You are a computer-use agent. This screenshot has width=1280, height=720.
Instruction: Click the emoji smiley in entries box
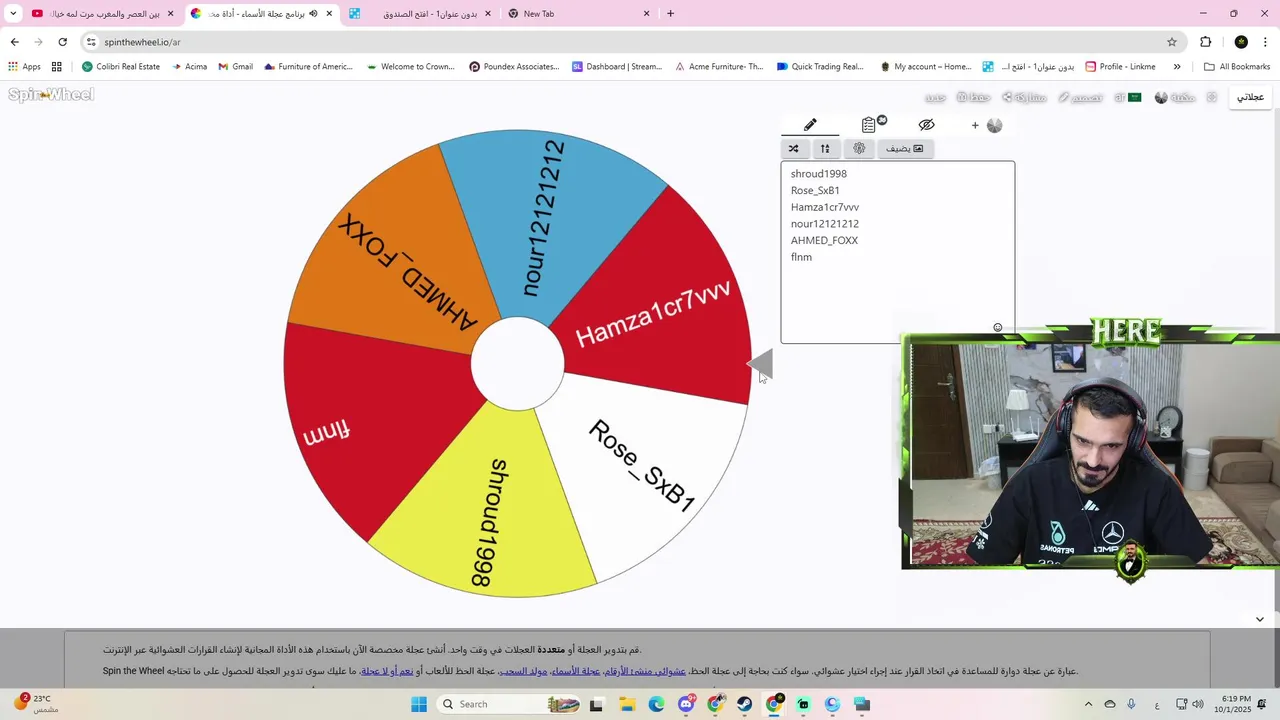coord(997,328)
